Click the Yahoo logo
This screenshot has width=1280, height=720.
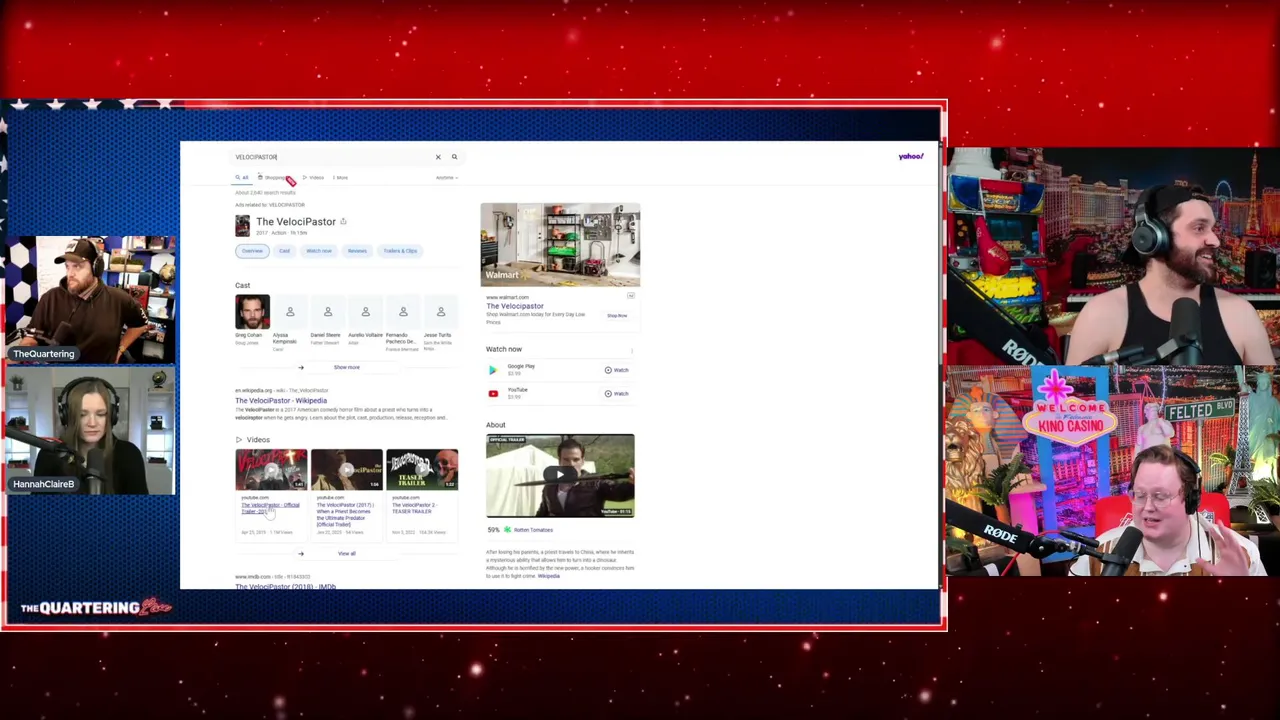(x=910, y=157)
